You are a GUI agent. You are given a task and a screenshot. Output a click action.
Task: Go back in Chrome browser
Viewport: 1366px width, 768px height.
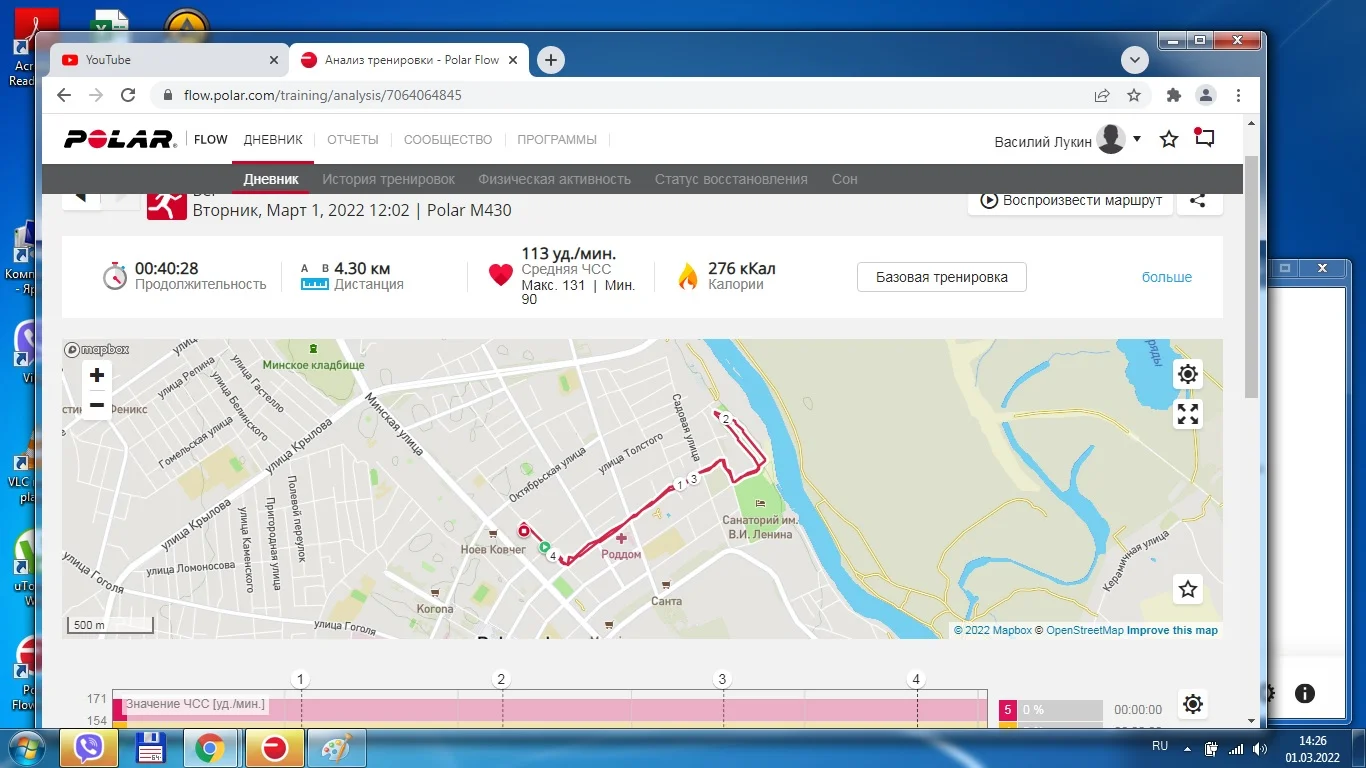[x=64, y=95]
